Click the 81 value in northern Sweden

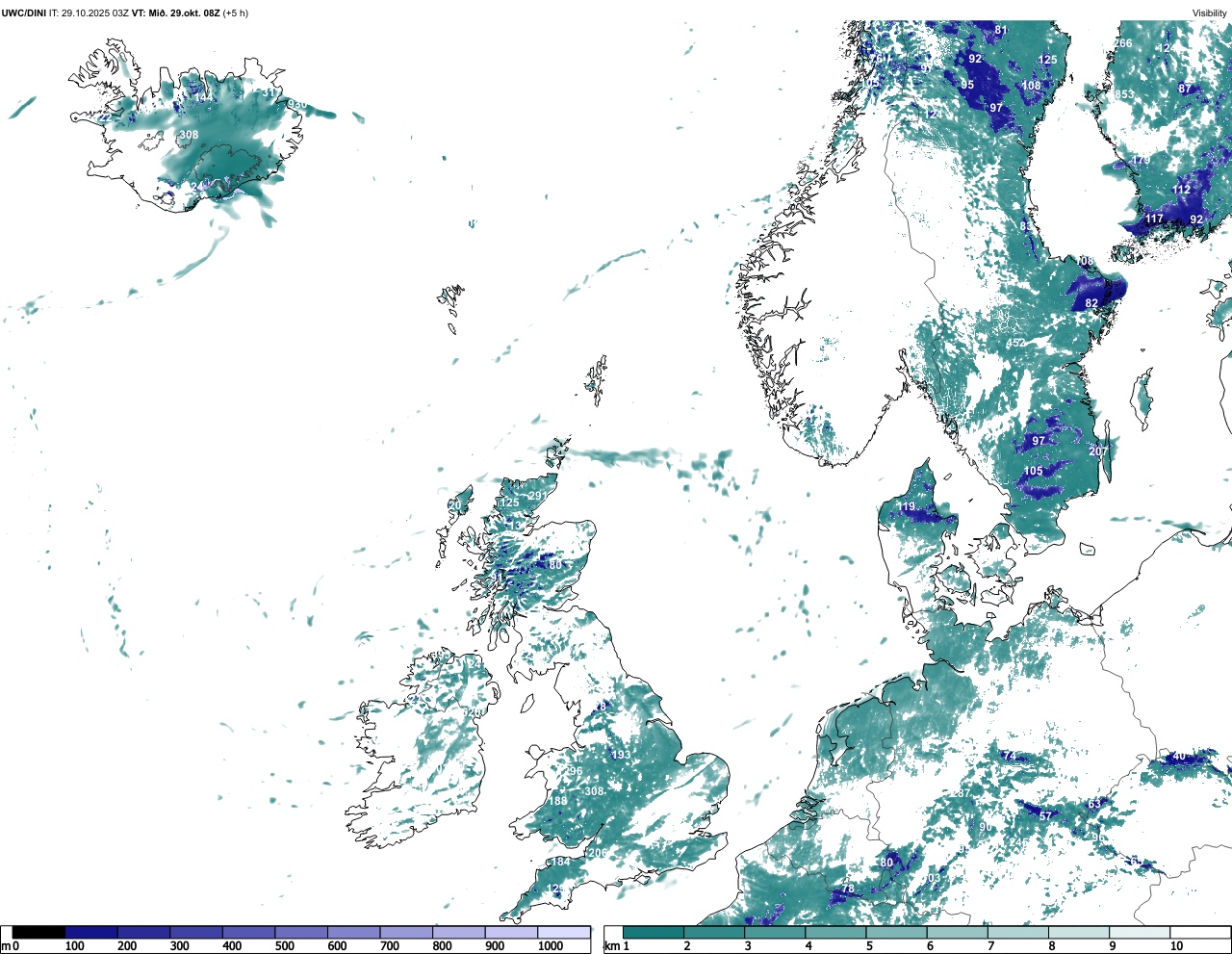(1001, 30)
